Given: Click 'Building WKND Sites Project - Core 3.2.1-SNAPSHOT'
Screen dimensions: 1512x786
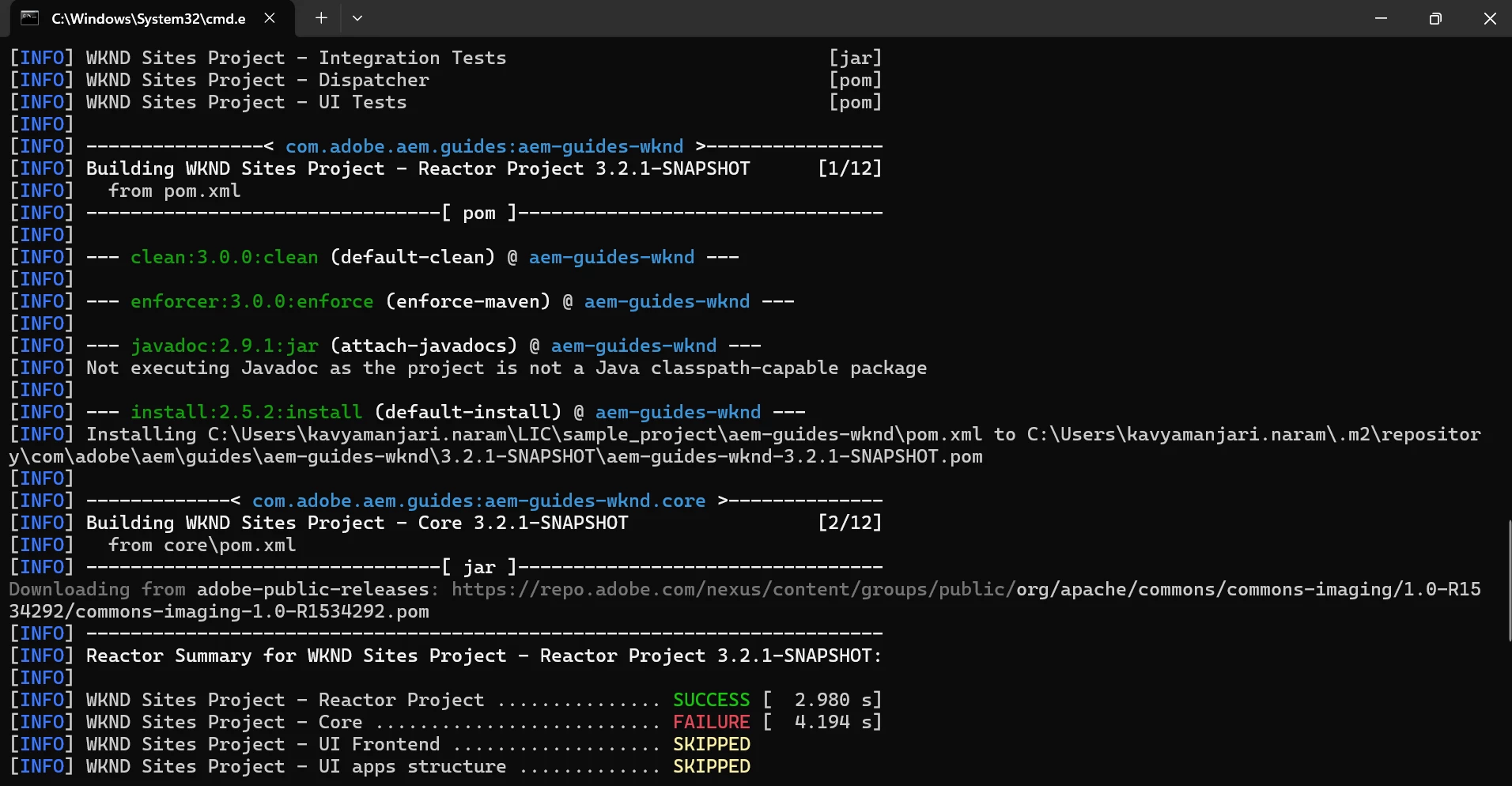Looking at the screenshot, I should (357, 523).
